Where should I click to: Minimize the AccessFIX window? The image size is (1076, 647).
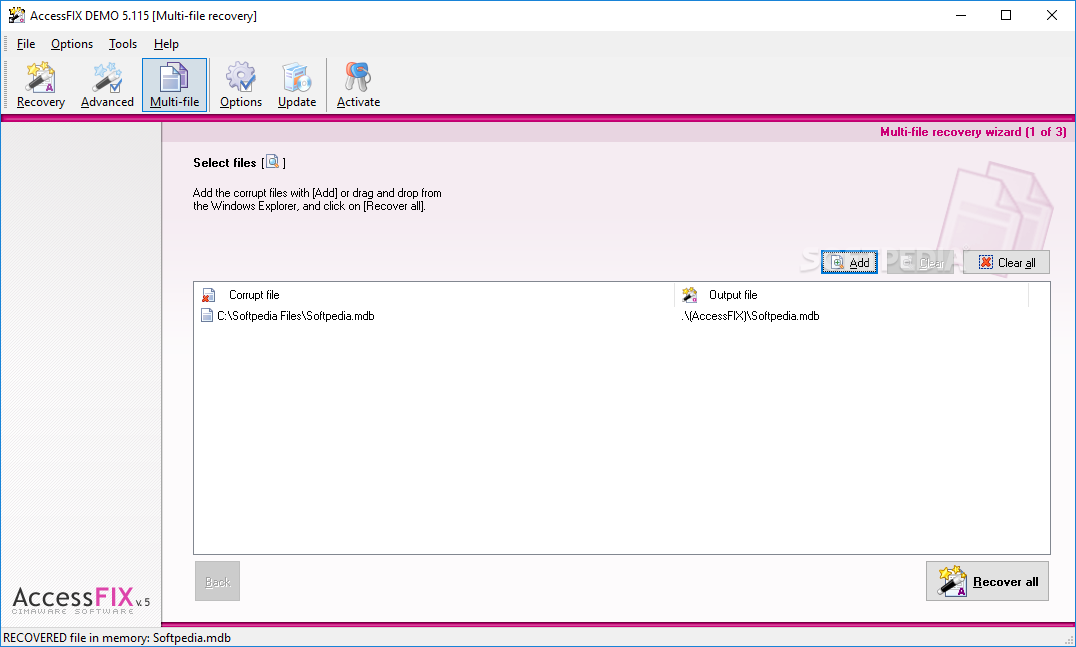(961, 15)
